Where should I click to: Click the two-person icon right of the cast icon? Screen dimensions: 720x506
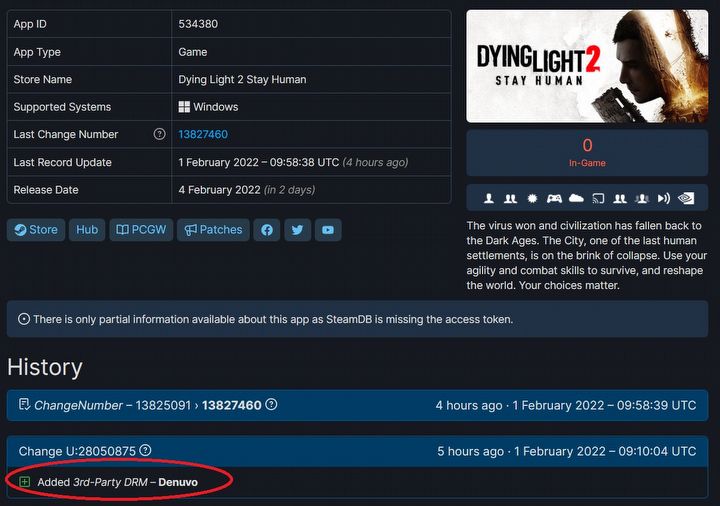tap(620, 198)
